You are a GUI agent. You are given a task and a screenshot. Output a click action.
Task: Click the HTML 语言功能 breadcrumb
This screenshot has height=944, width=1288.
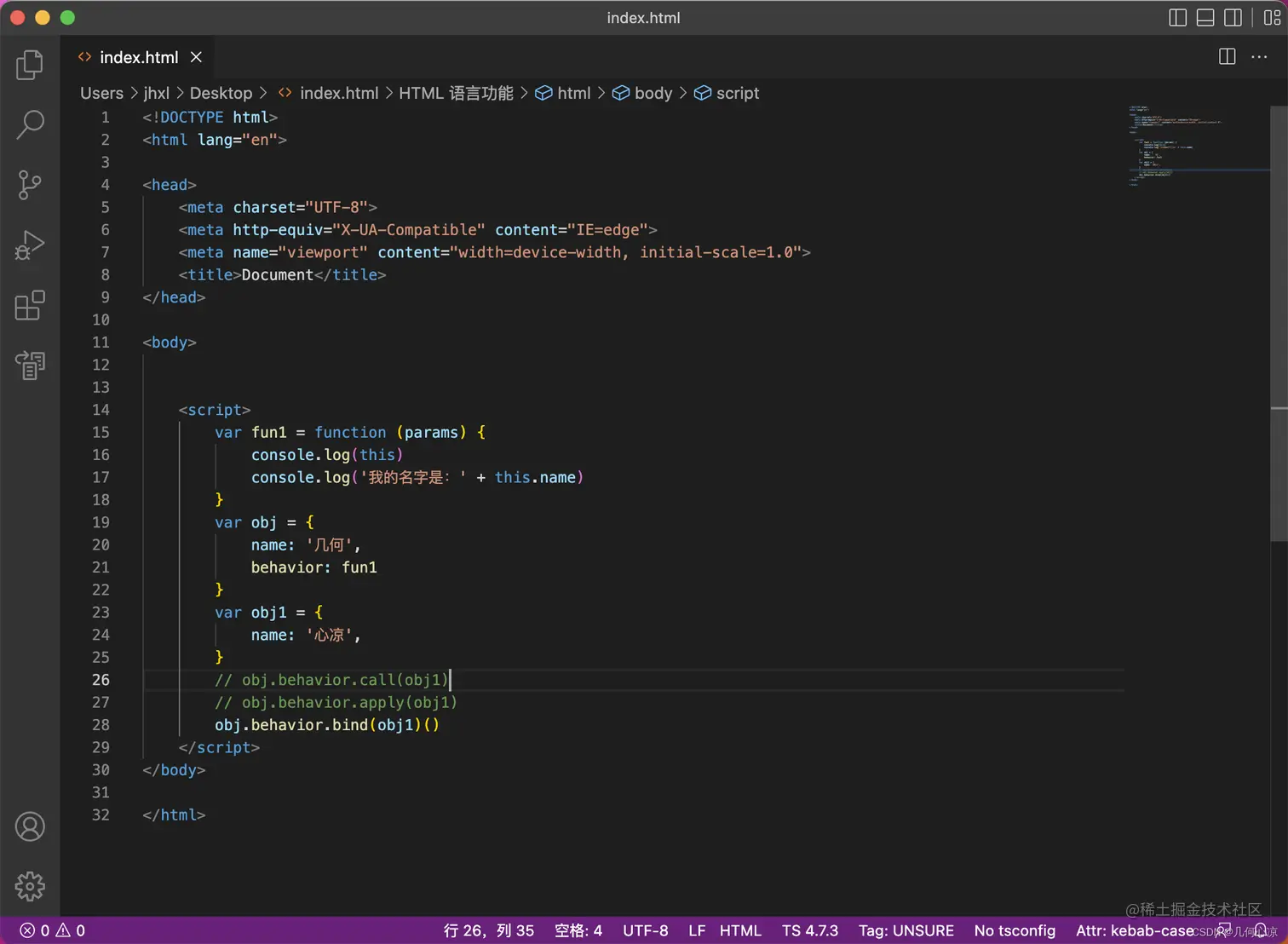(x=456, y=93)
